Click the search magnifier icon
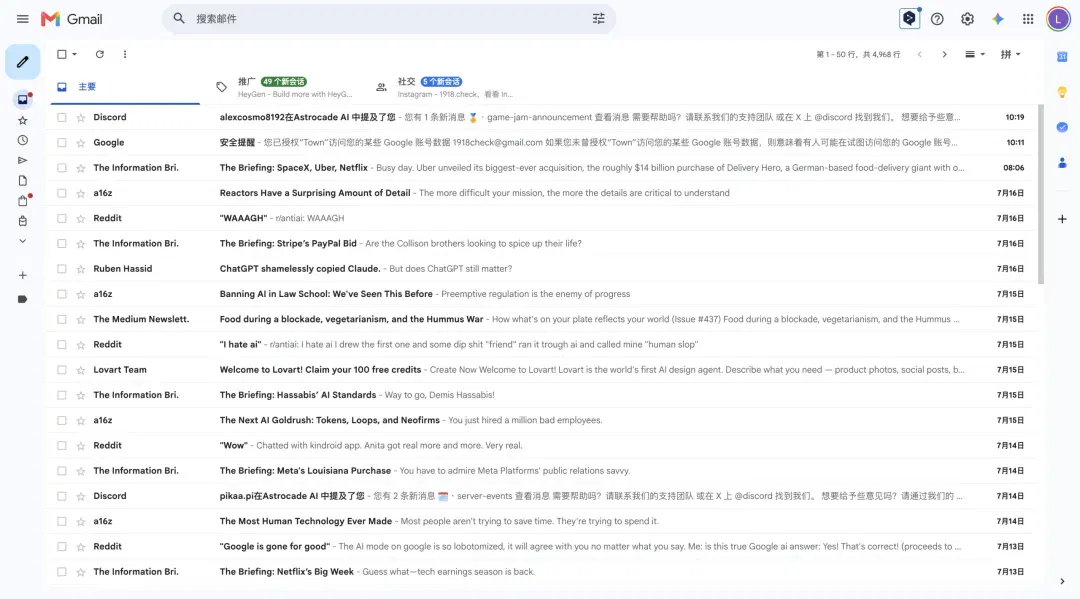 point(179,19)
